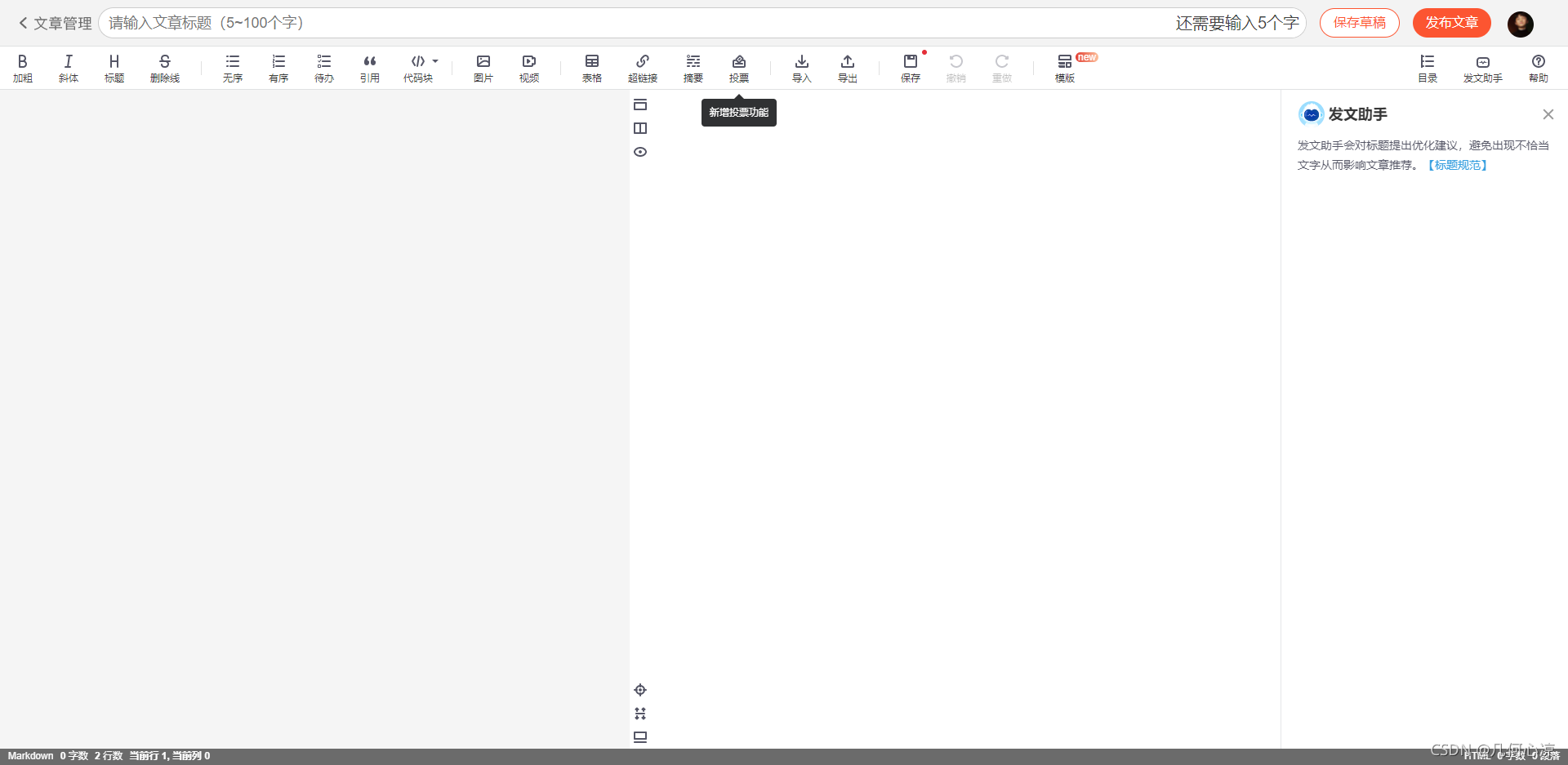Viewport: 1568px width, 765px height.
Task: Save the article (保存)
Action: pyautogui.click(x=911, y=68)
